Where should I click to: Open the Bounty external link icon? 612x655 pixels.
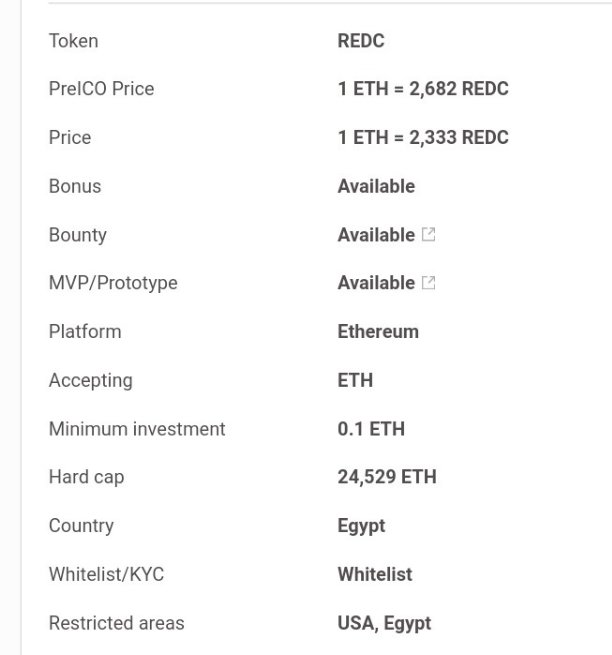point(428,234)
